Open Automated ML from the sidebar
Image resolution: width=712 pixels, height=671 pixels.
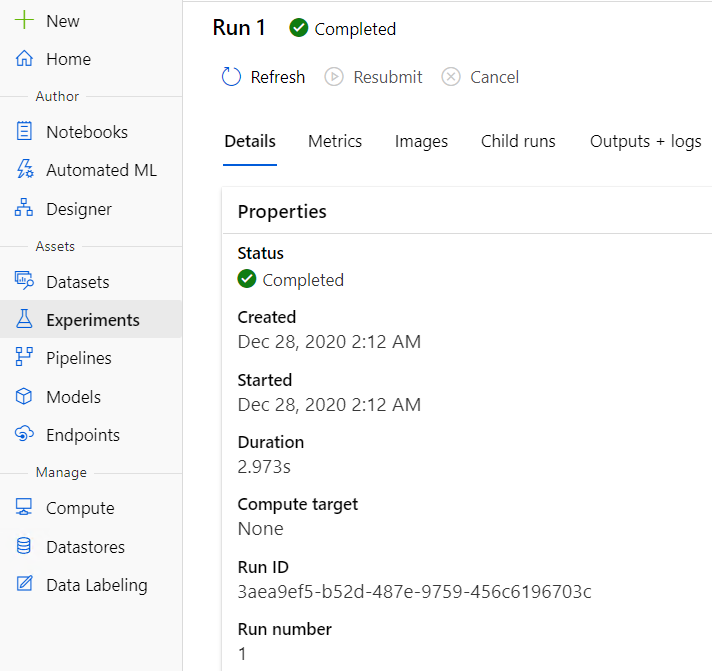click(x=102, y=170)
